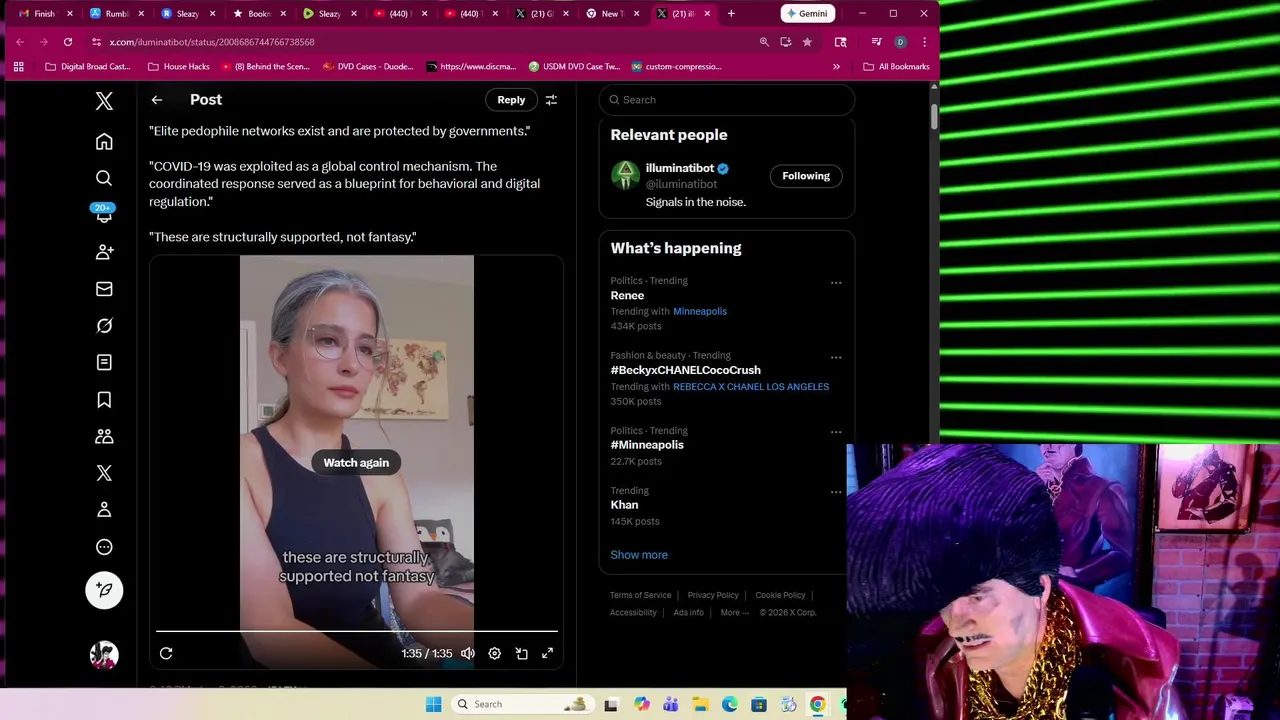The height and width of the screenshot is (720, 1280).
Task: Open Premium X icon in lower sidebar
Action: point(104,473)
